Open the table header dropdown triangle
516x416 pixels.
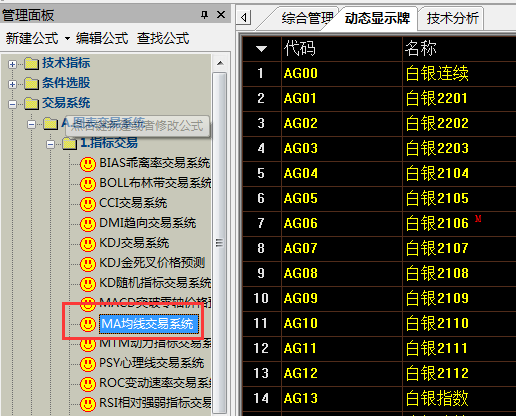tap(261, 49)
